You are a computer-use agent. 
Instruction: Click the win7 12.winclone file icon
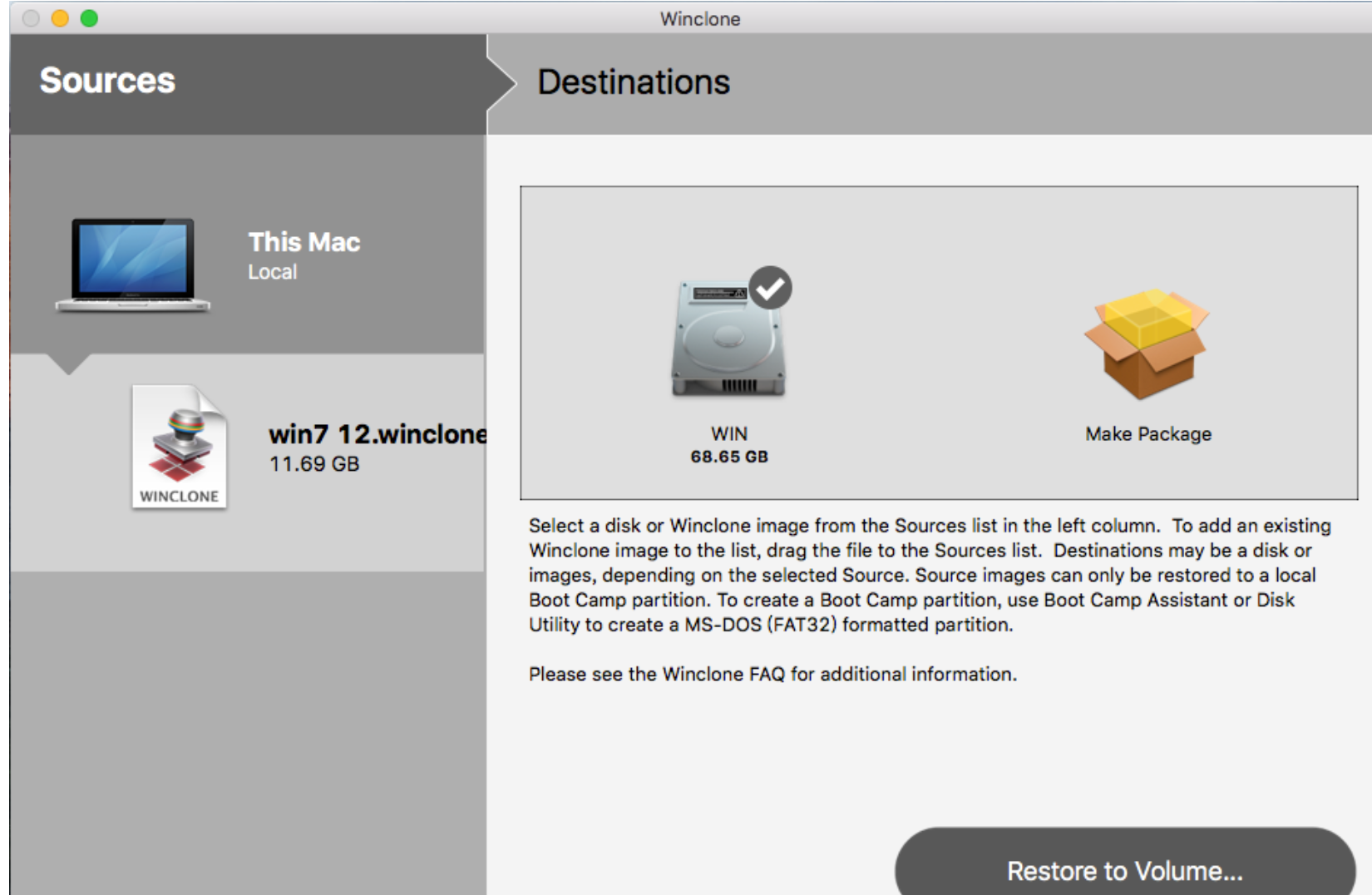click(x=180, y=447)
